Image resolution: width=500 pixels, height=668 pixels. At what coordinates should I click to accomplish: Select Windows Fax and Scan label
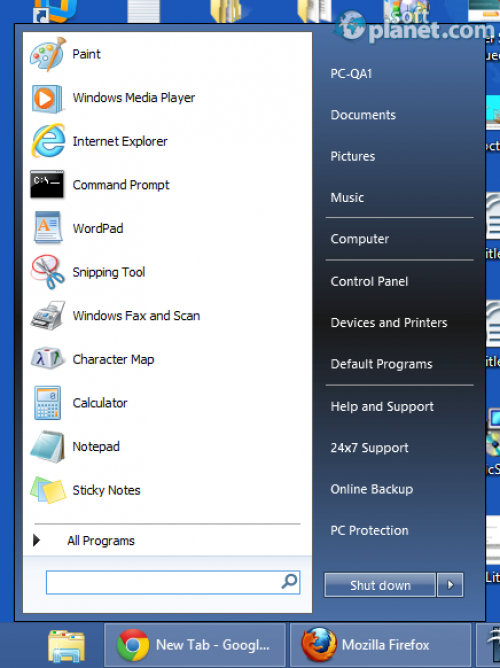136,316
